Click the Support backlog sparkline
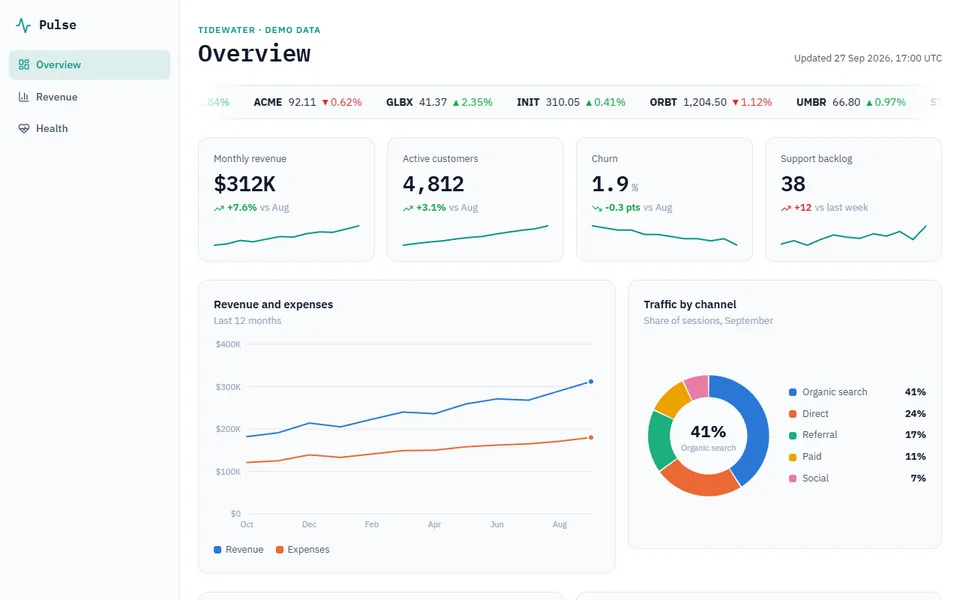 pyautogui.click(x=853, y=236)
